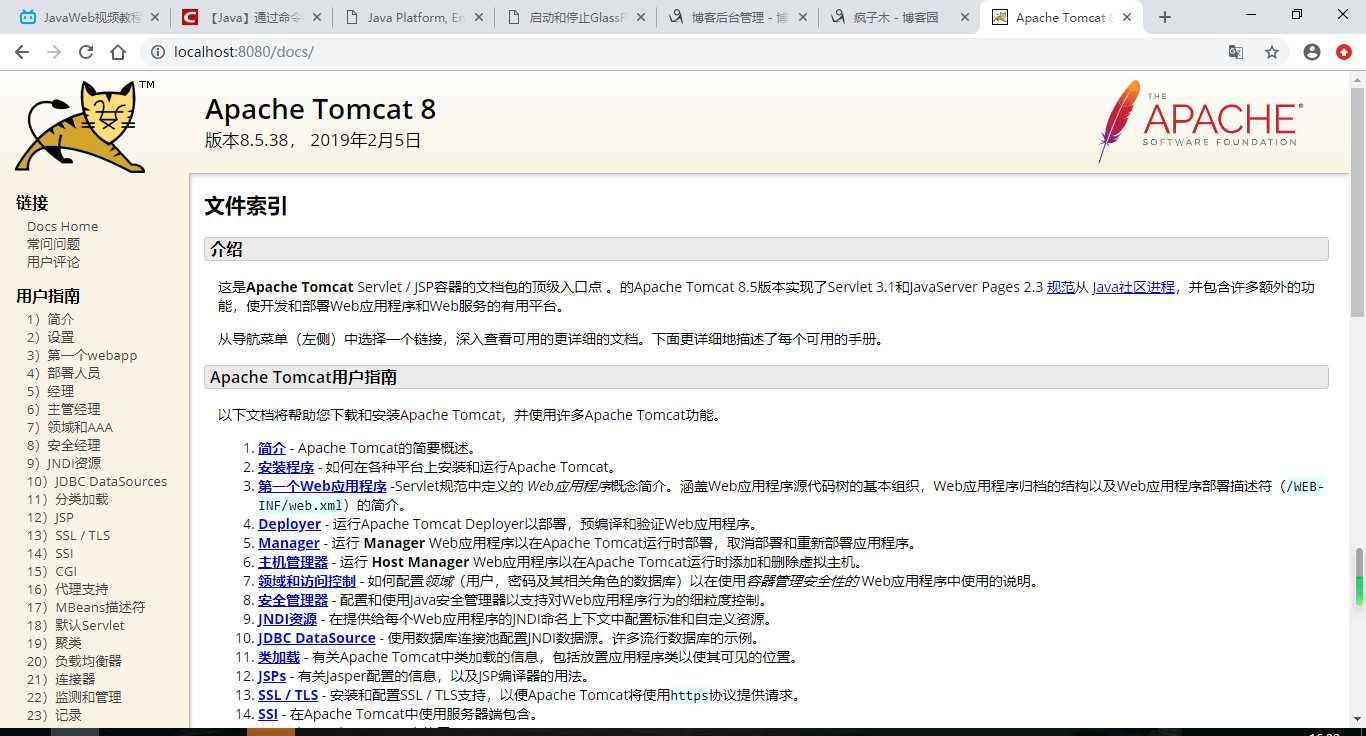Screen dimensions: 1366x736
Task: Switch to 【Java】通过命令 tab
Action: click(x=251, y=17)
